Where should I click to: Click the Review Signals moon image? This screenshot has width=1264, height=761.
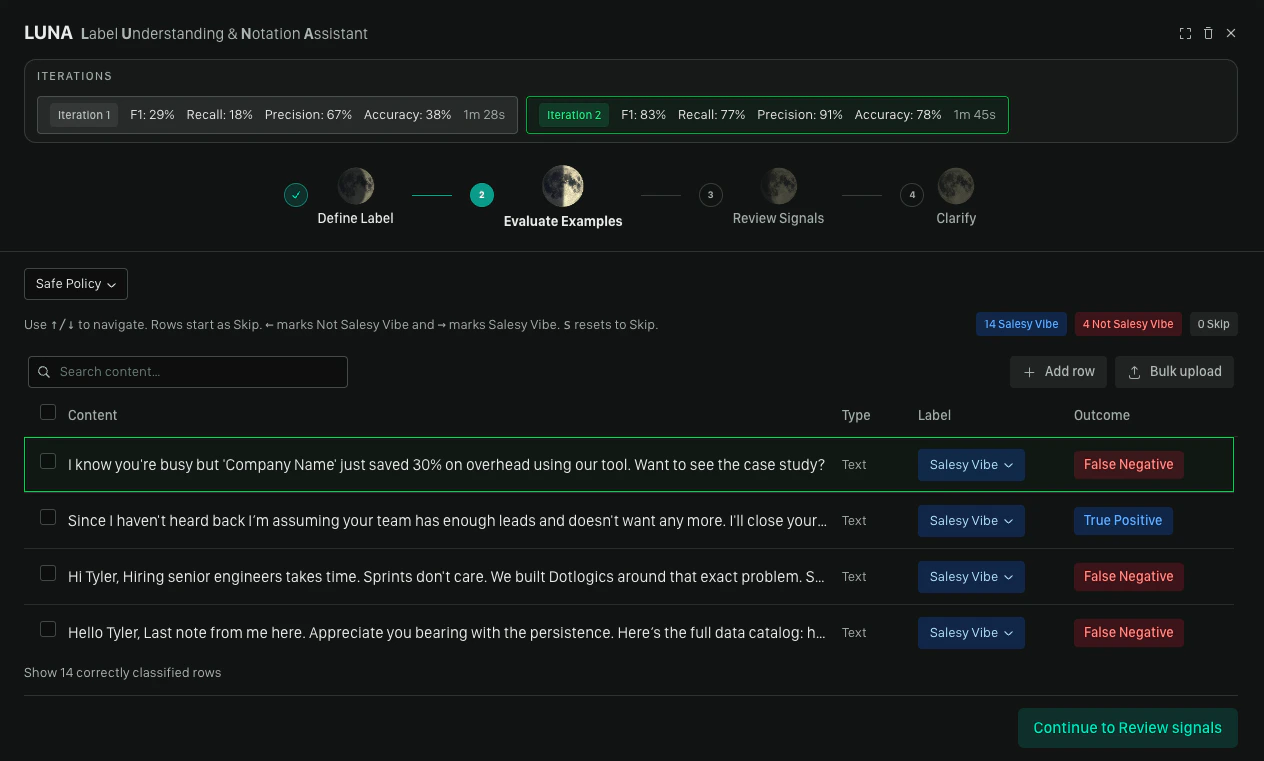(x=778, y=186)
